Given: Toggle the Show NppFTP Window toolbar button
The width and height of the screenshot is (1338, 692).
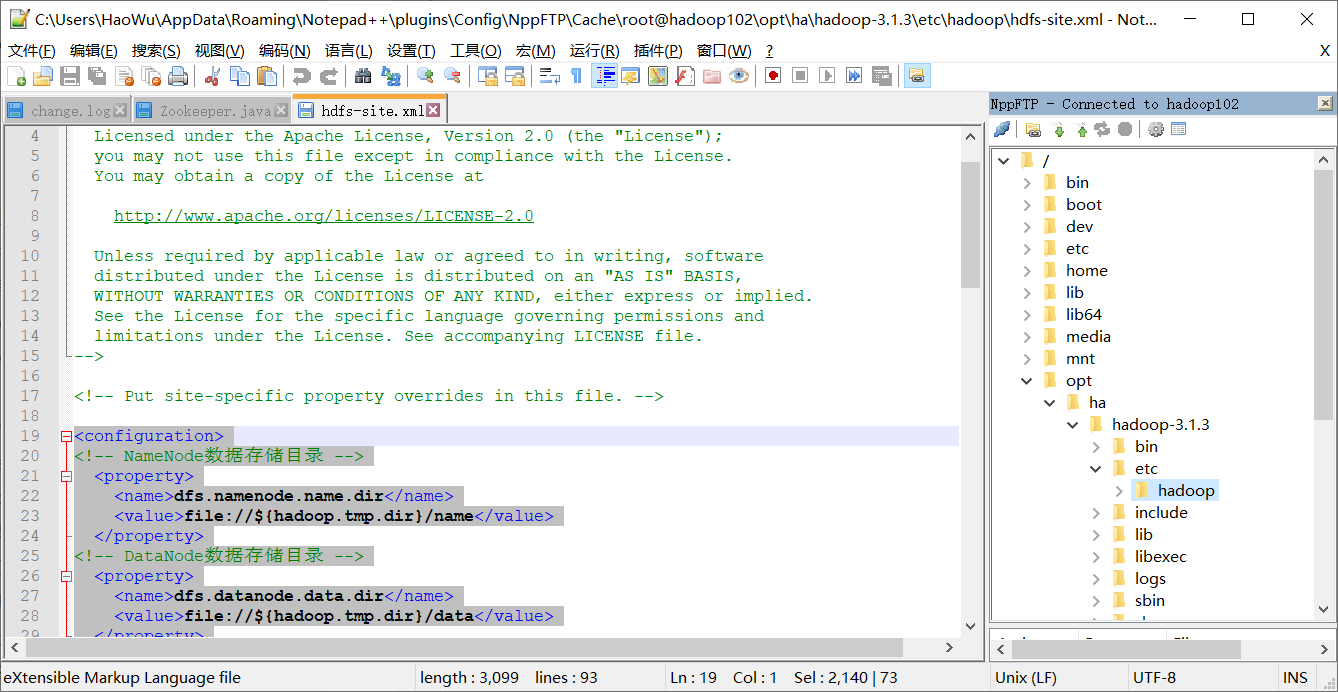Looking at the screenshot, I should (x=916, y=76).
